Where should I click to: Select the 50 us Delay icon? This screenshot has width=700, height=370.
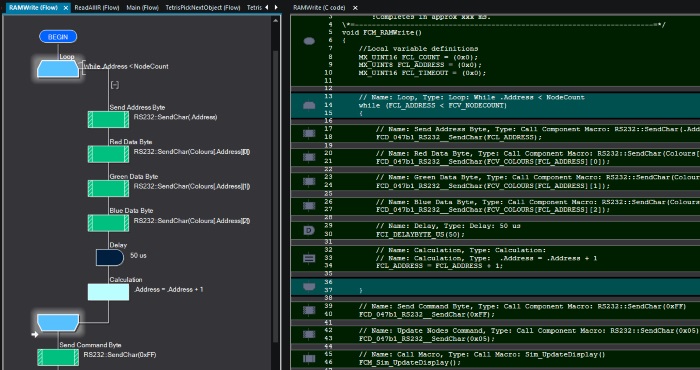point(110,258)
